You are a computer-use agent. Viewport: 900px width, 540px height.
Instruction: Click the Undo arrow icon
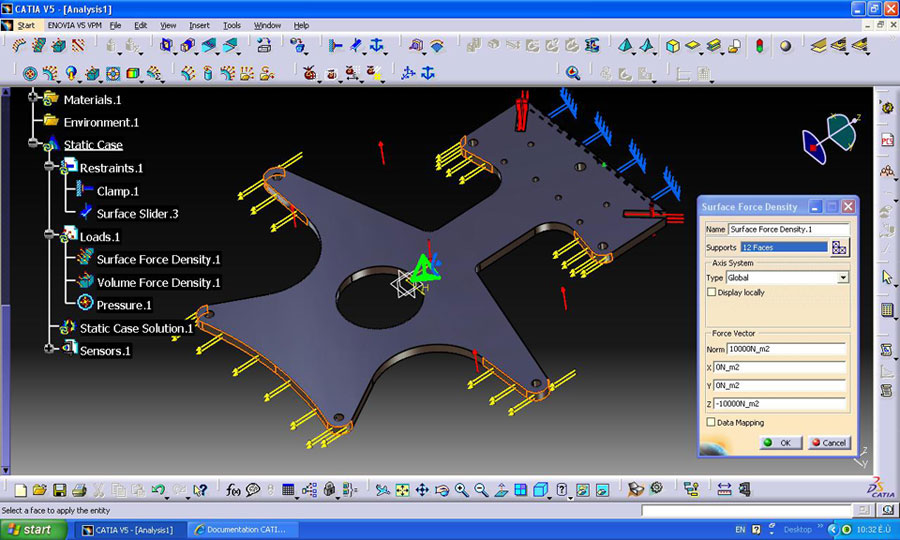click(158, 490)
